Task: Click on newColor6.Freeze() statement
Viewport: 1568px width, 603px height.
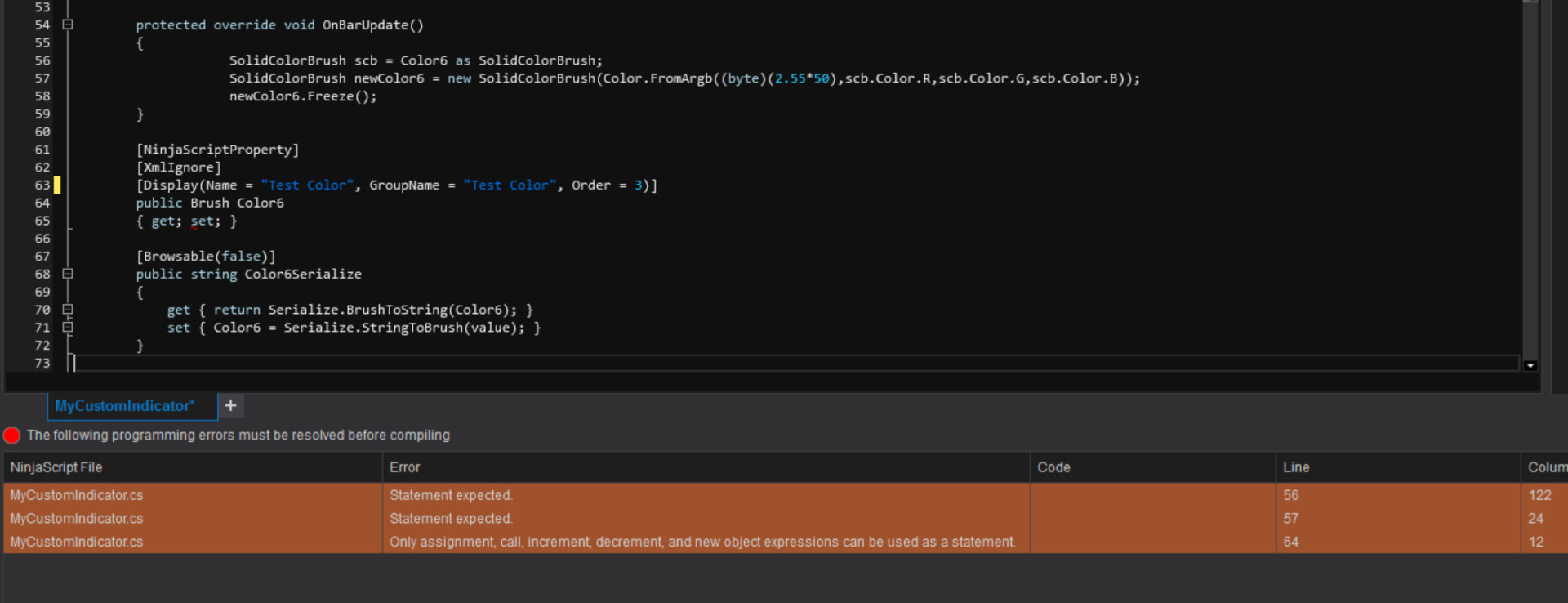Action: point(303,96)
